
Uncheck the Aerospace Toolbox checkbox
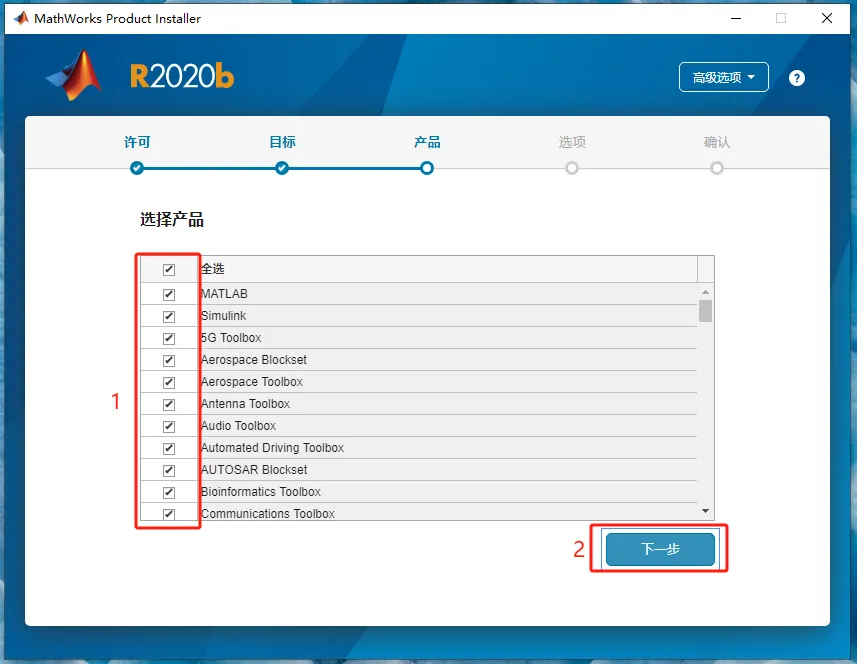click(x=169, y=383)
